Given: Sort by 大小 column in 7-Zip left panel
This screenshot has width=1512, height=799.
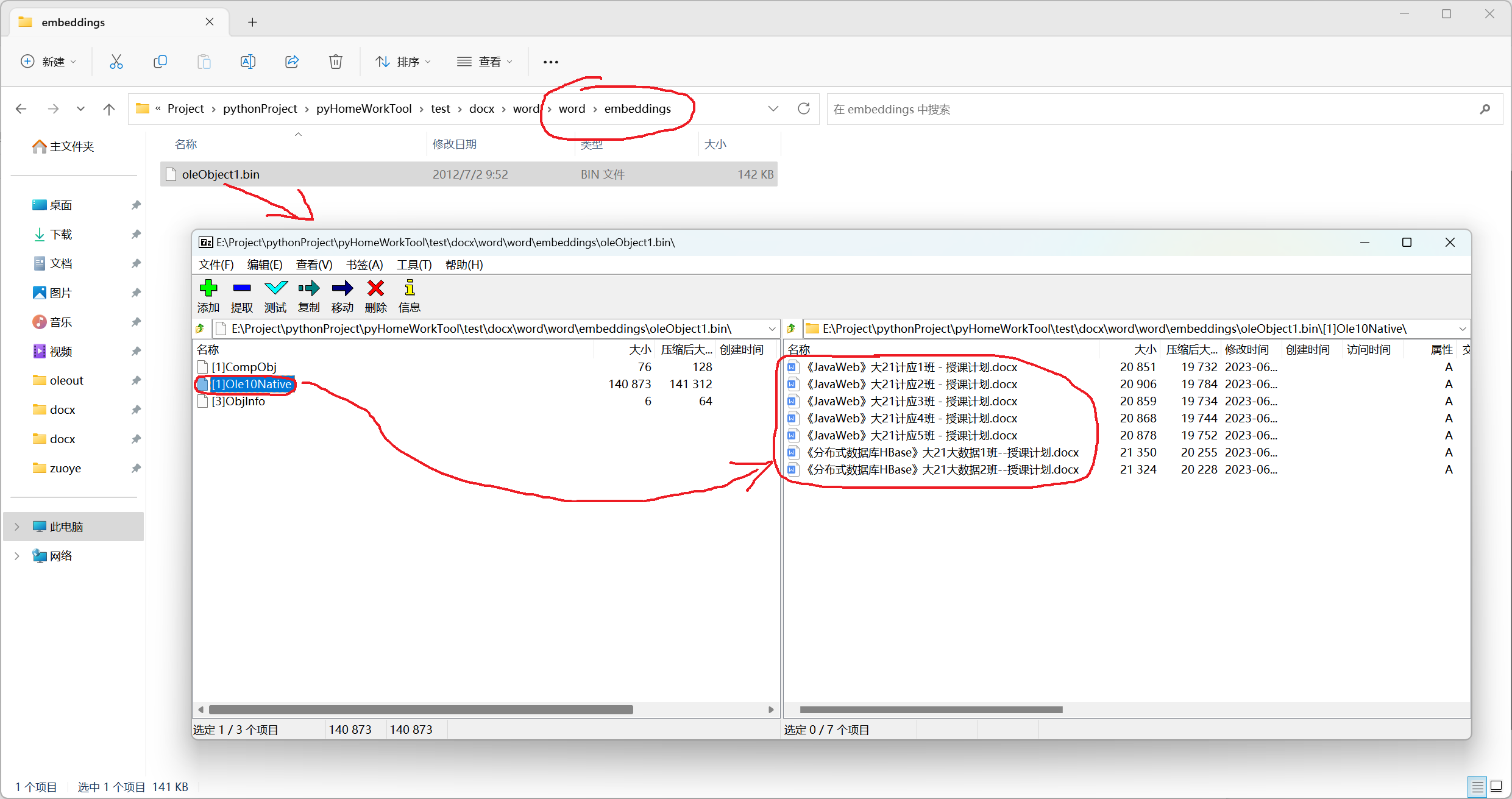Looking at the screenshot, I should click(x=640, y=350).
